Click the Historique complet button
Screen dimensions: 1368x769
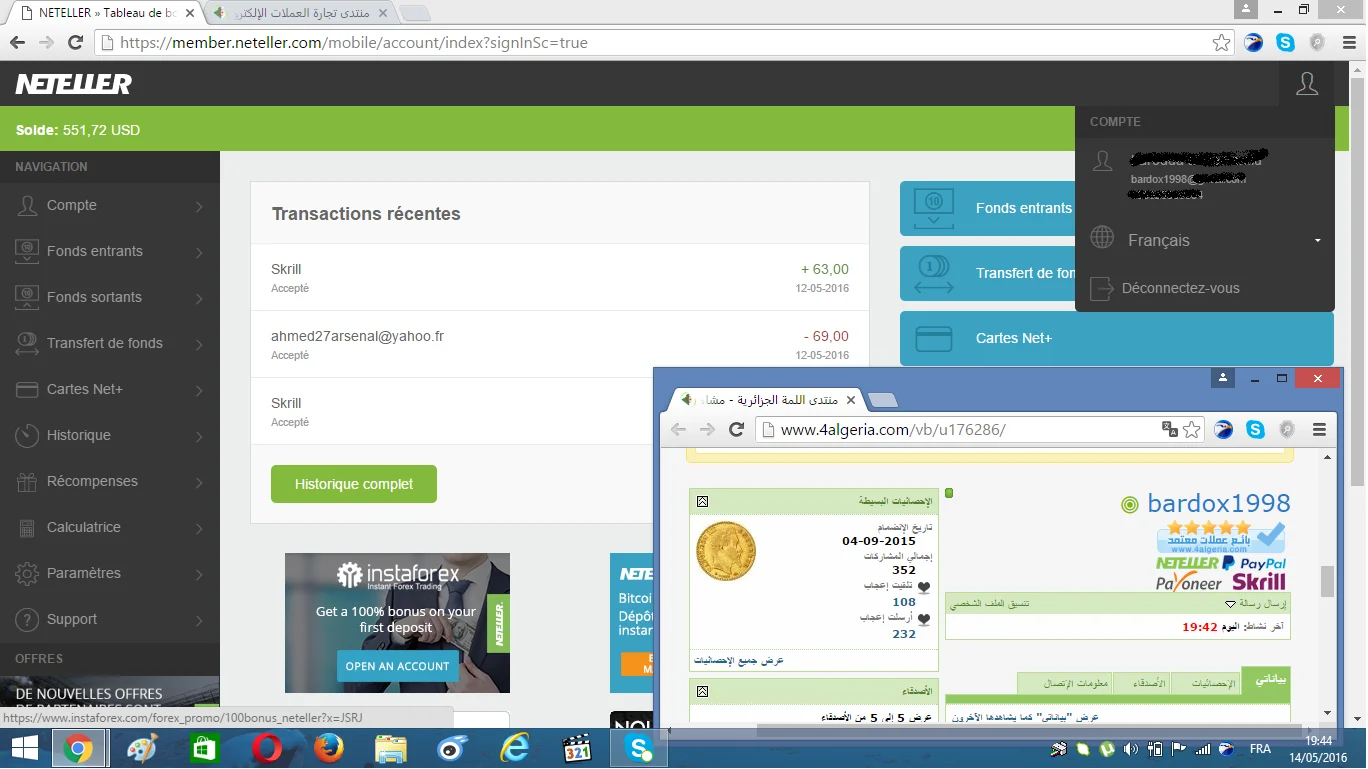point(354,484)
